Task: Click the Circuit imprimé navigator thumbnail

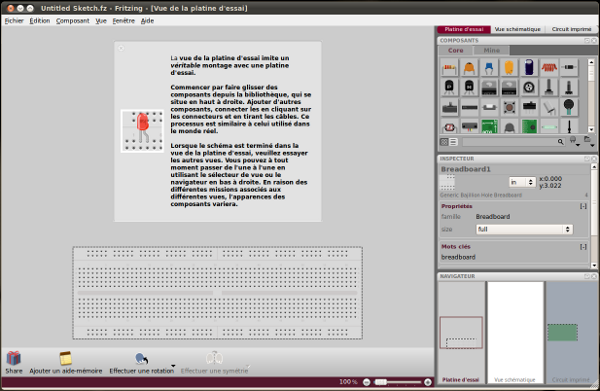Action: coord(571,332)
